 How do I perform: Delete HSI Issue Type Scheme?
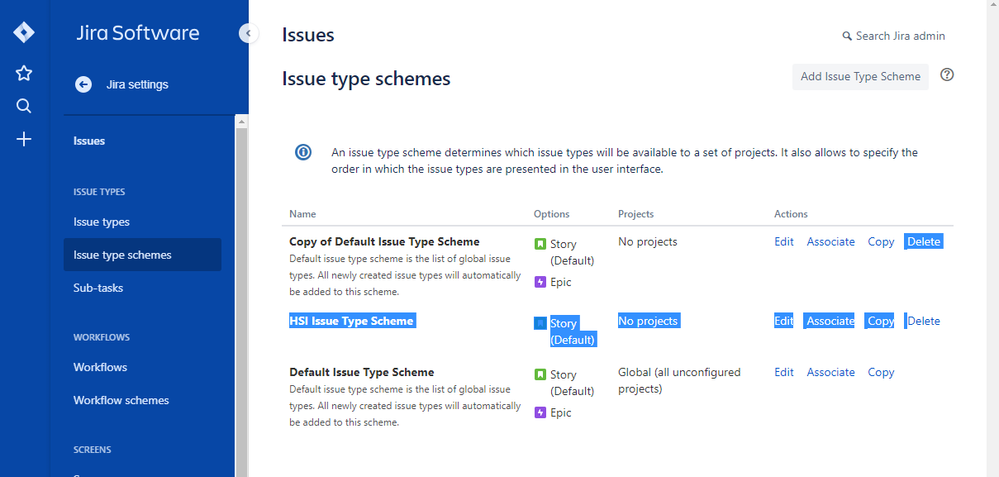tap(923, 321)
